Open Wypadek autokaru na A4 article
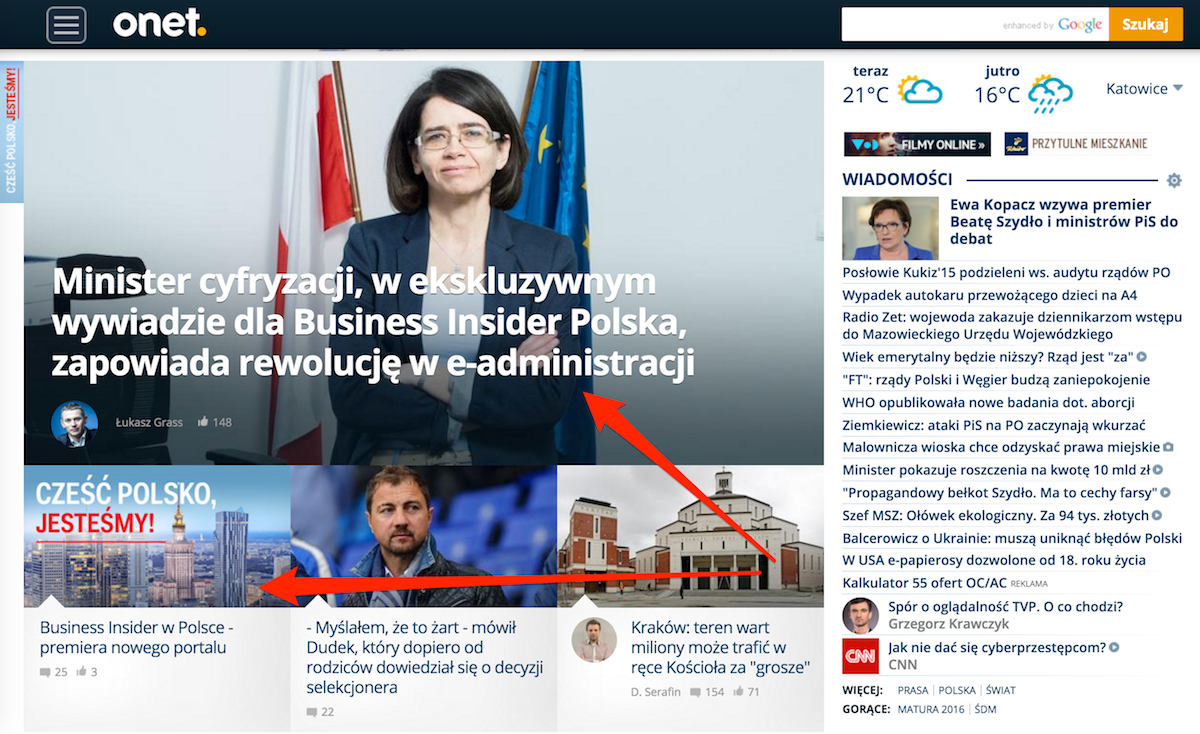The height and width of the screenshot is (734, 1200). tap(990, 295)
